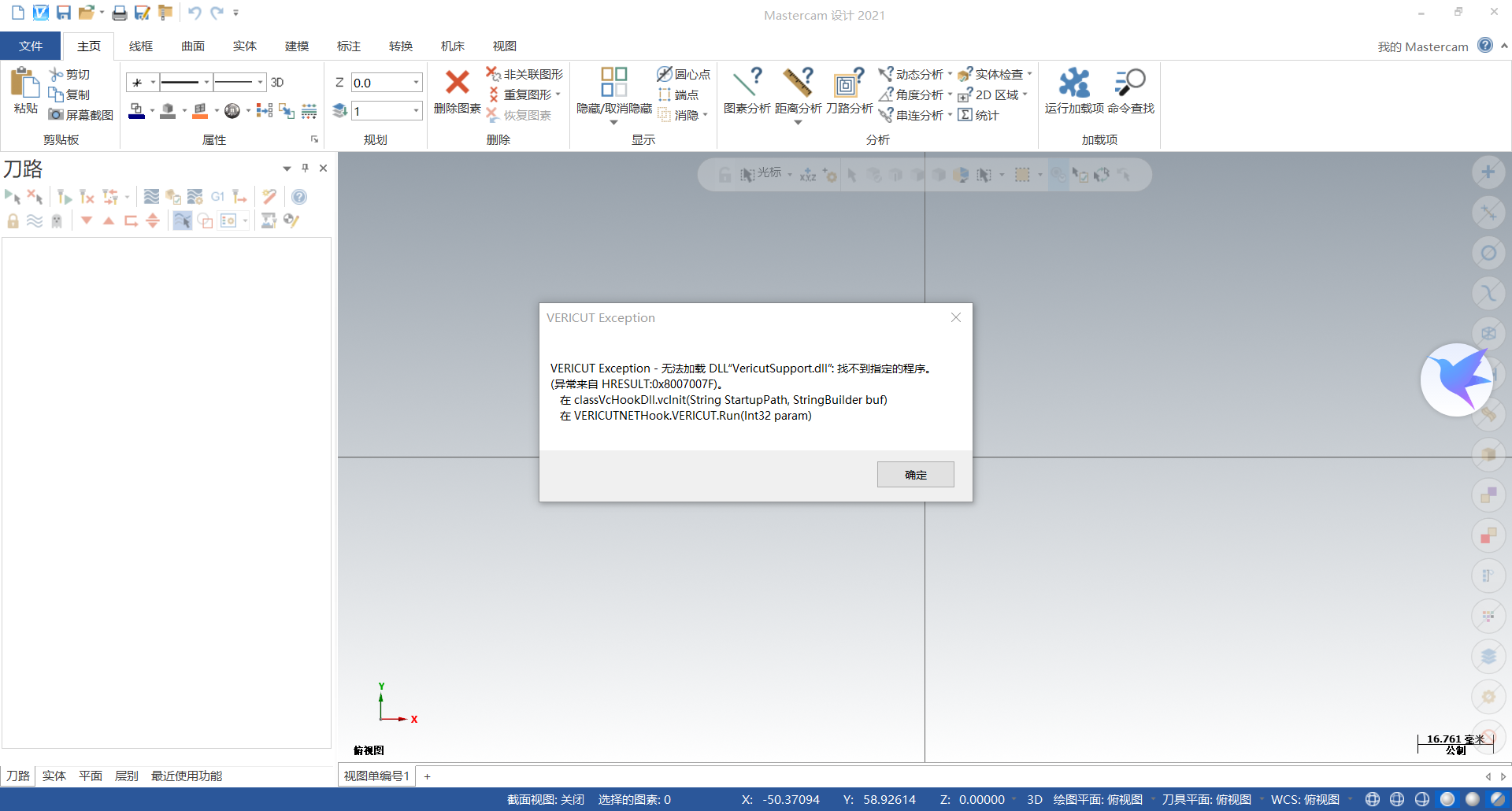Switch to Surfaces (曲面) ribbon tab
Viewport: 1512px width, 811px height.
193,46
